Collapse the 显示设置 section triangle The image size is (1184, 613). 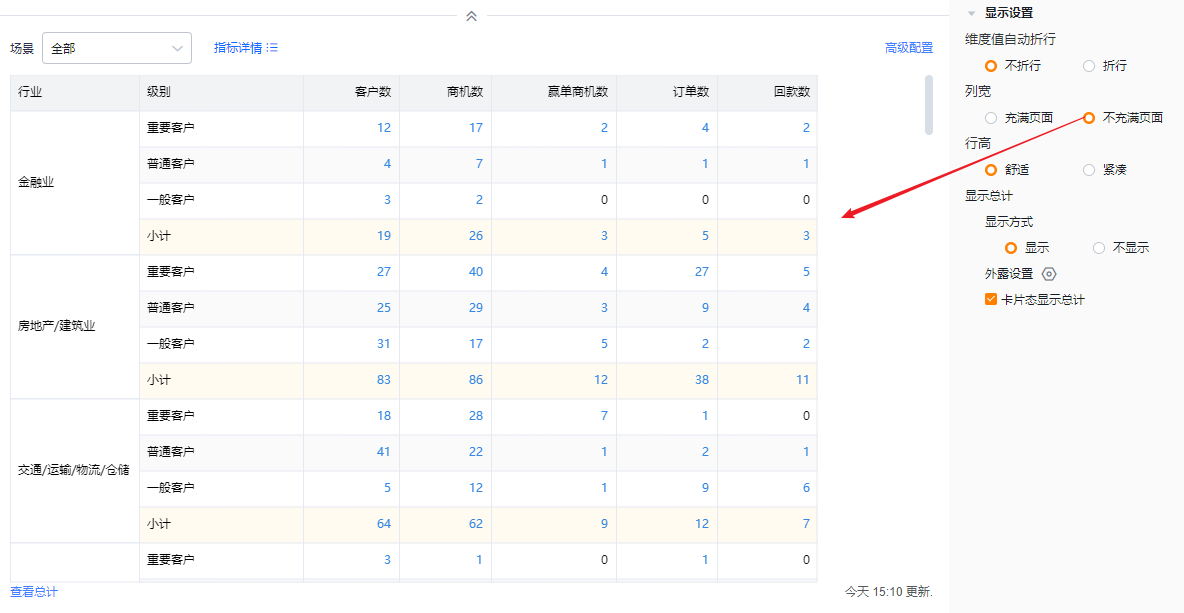click(x=970, y=14)
